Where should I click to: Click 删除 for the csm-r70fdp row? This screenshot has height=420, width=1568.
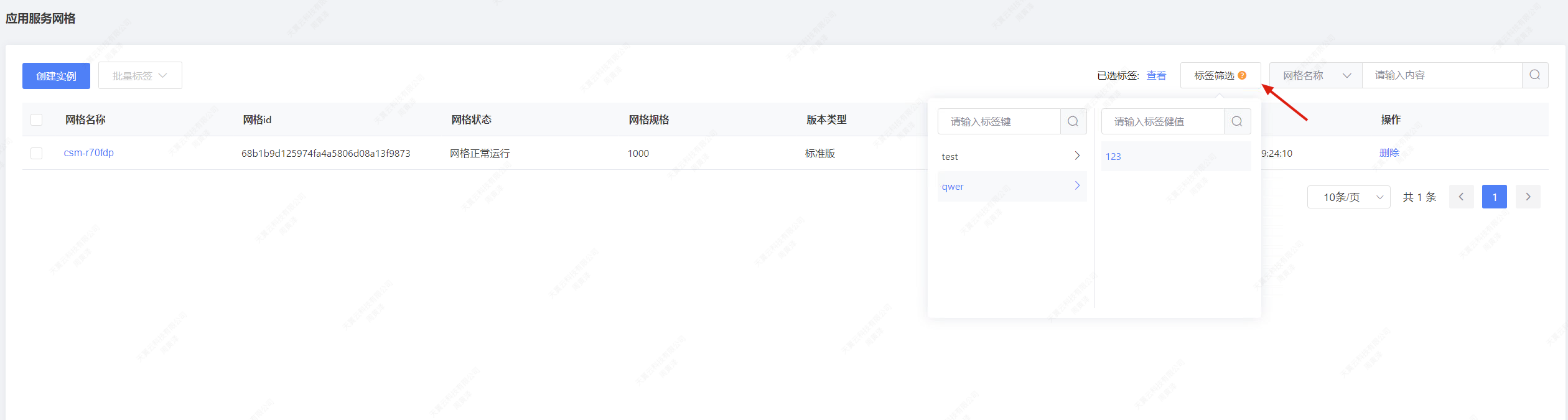click(1389, 152)
